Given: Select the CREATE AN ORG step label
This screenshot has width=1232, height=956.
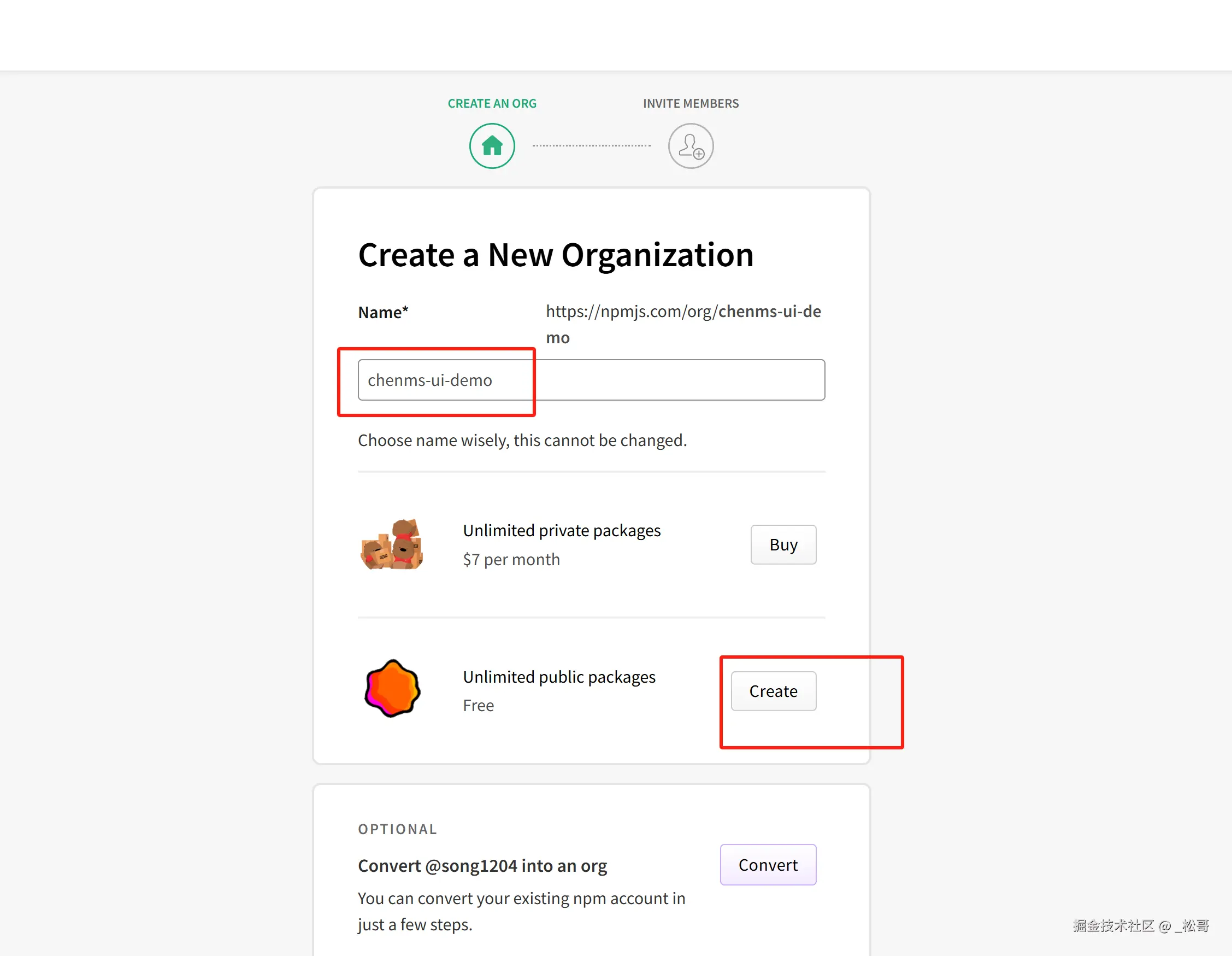Looking at the screenshot, I should click(492, 103).
